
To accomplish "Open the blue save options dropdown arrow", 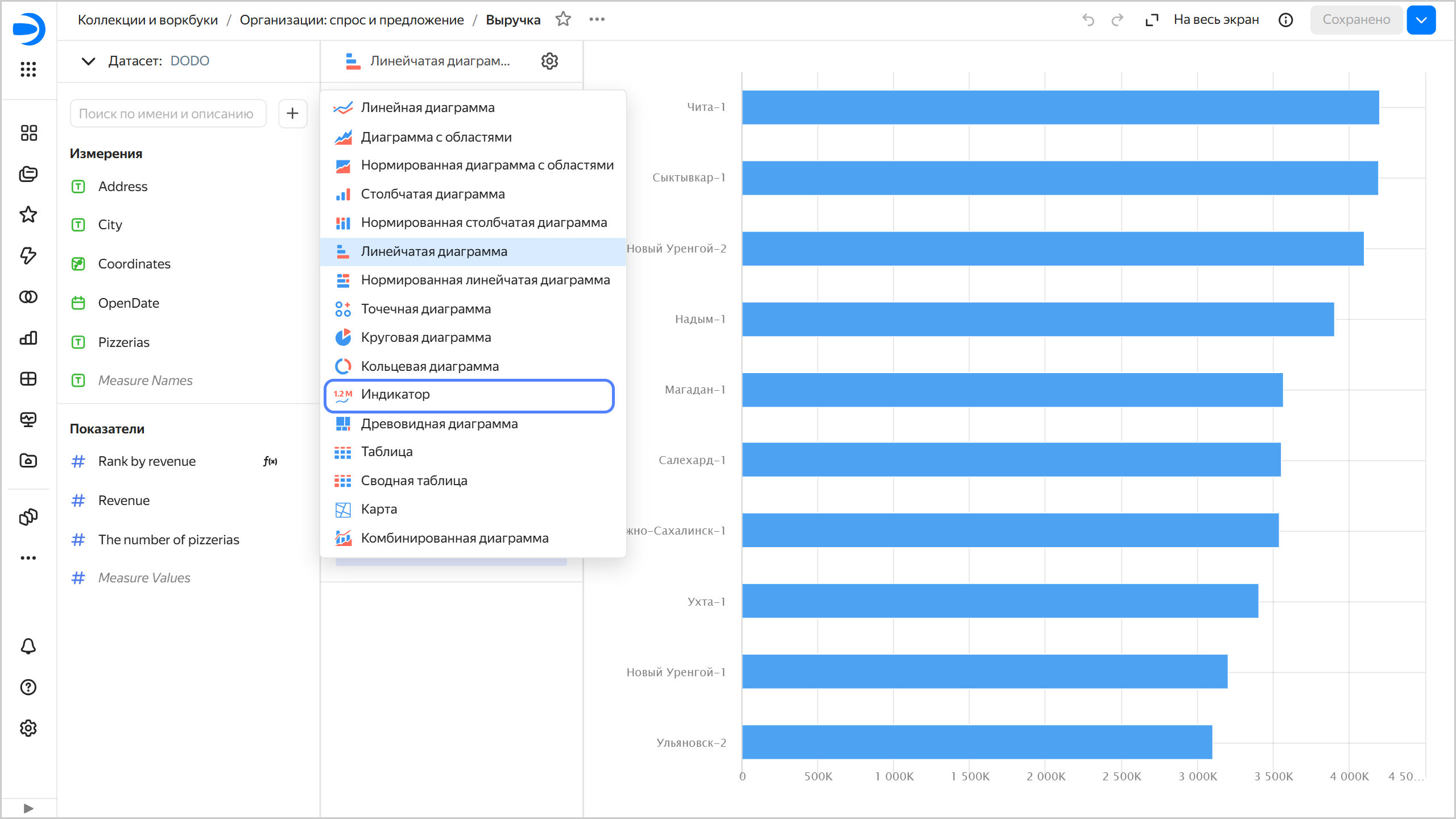I will coord(1421,20).
